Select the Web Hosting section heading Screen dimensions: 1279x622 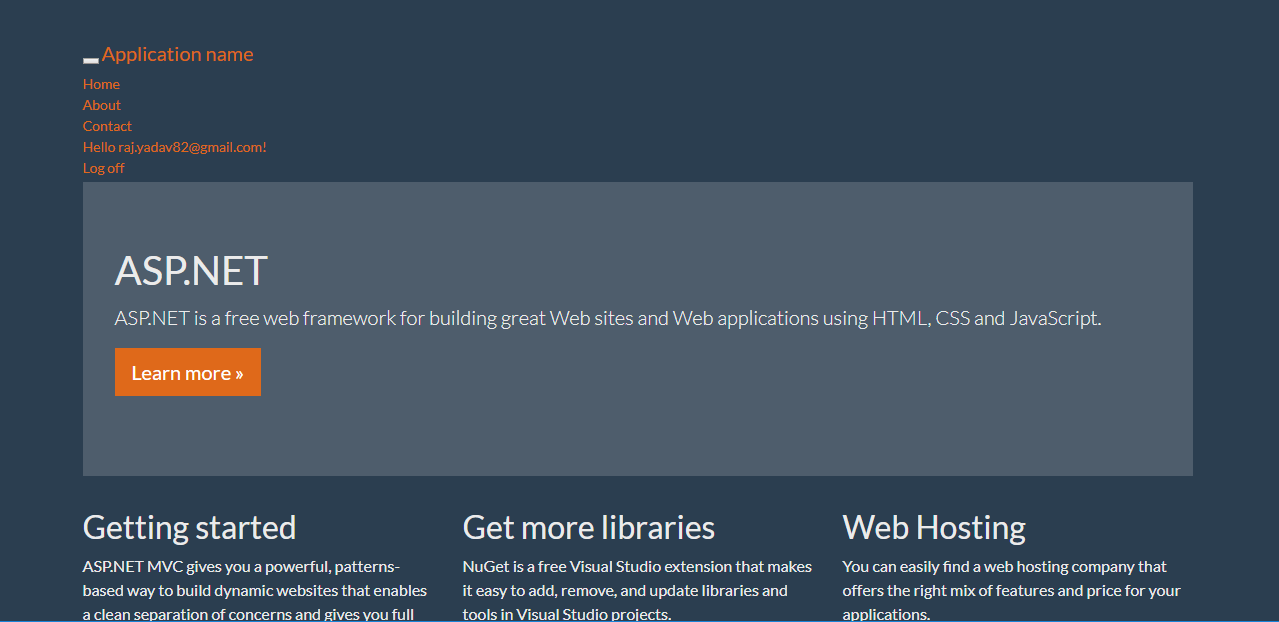[933, 527]
